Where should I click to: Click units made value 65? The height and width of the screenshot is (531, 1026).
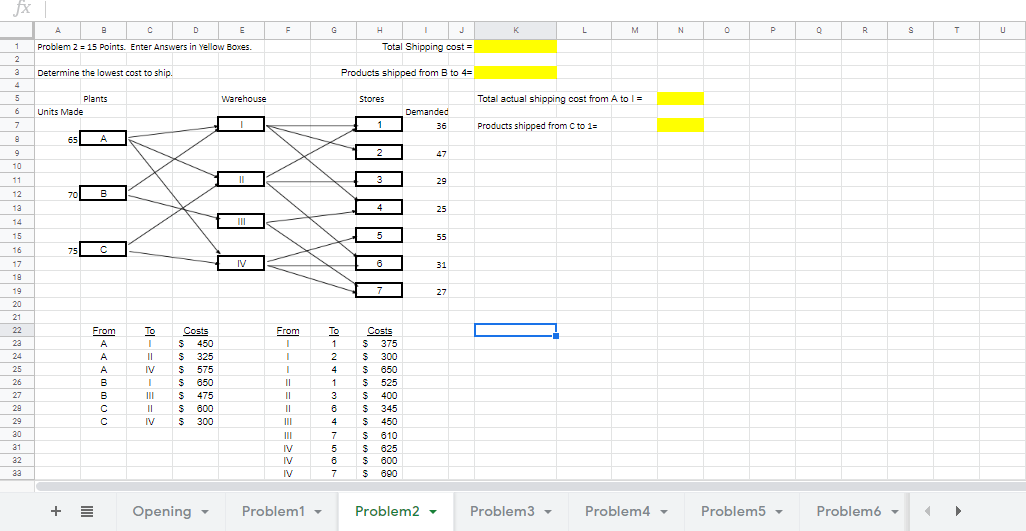pyautogui.click(x=73, y=140)
